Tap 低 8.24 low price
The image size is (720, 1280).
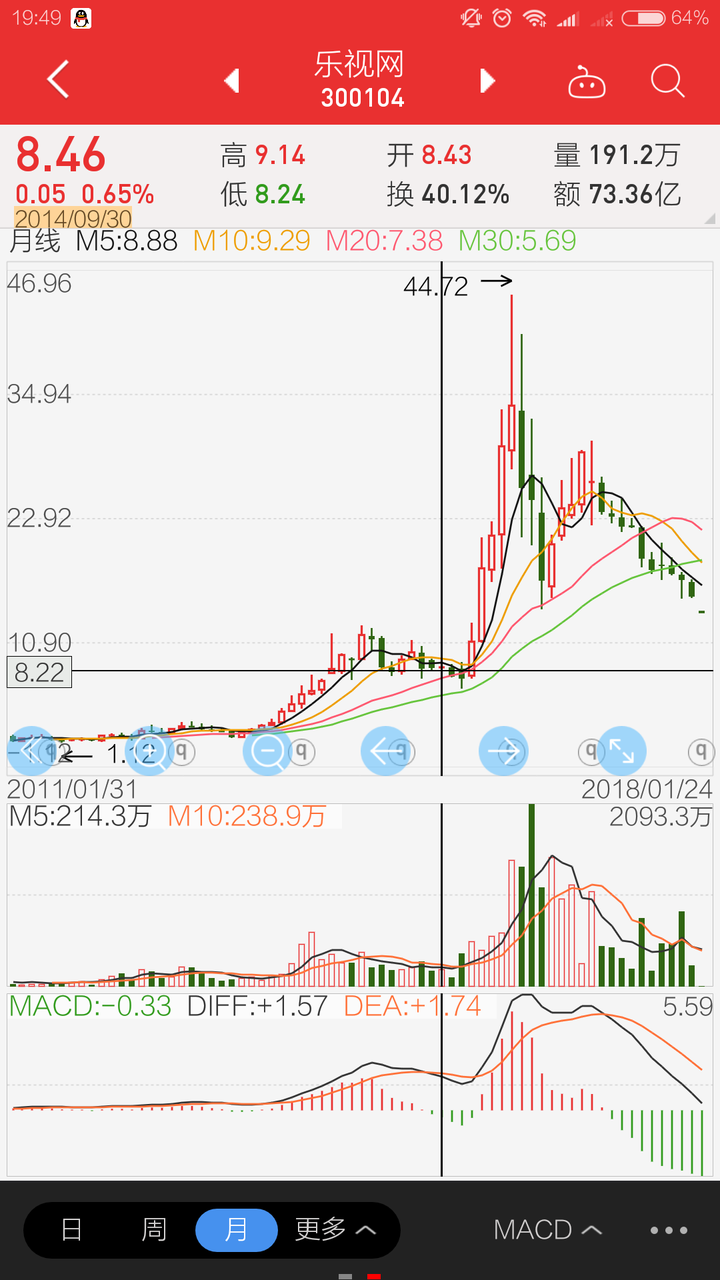coord(263,194)
